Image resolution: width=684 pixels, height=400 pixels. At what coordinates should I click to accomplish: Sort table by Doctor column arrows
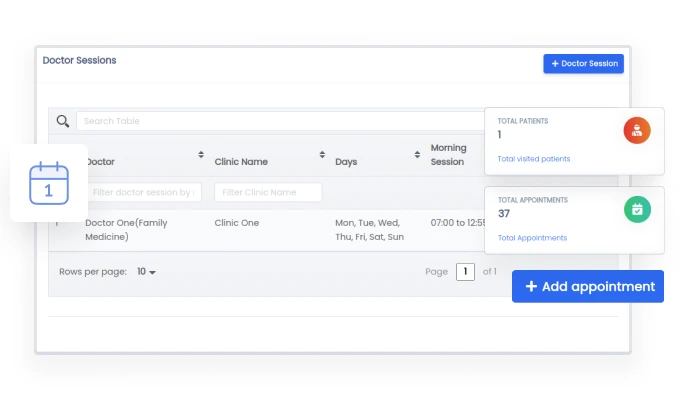[201, 155]
